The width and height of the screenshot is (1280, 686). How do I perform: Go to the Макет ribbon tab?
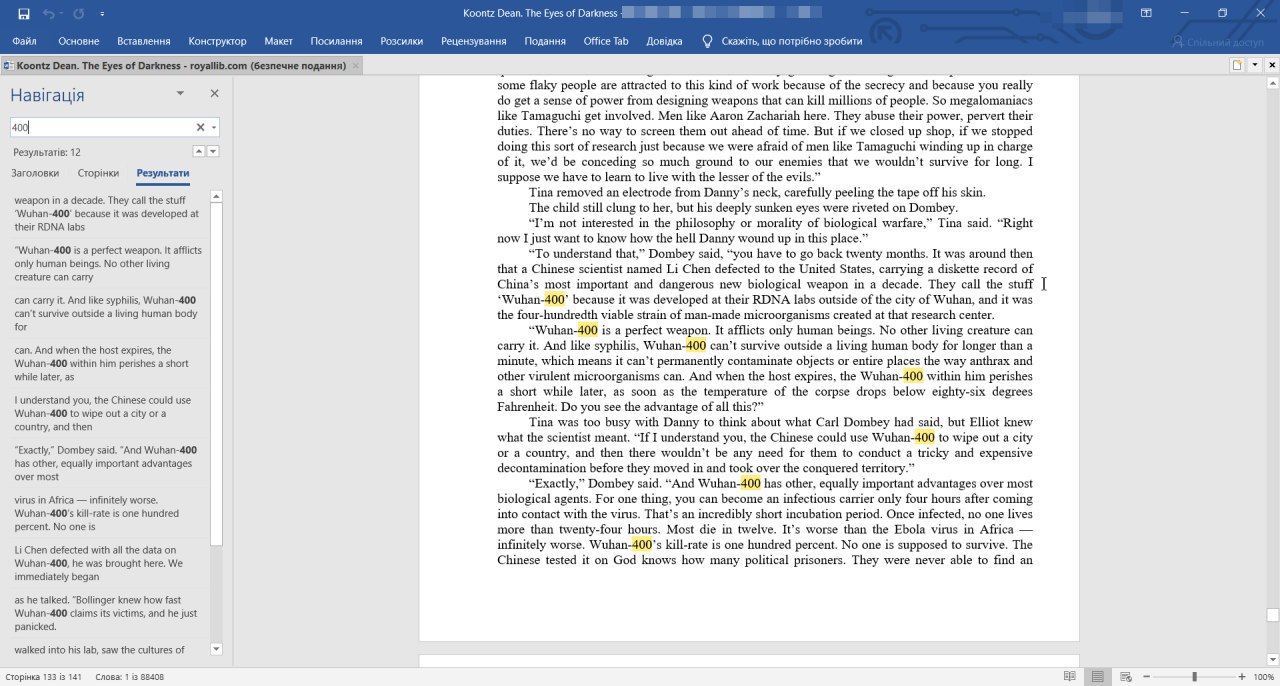click(x=279, y=41)
